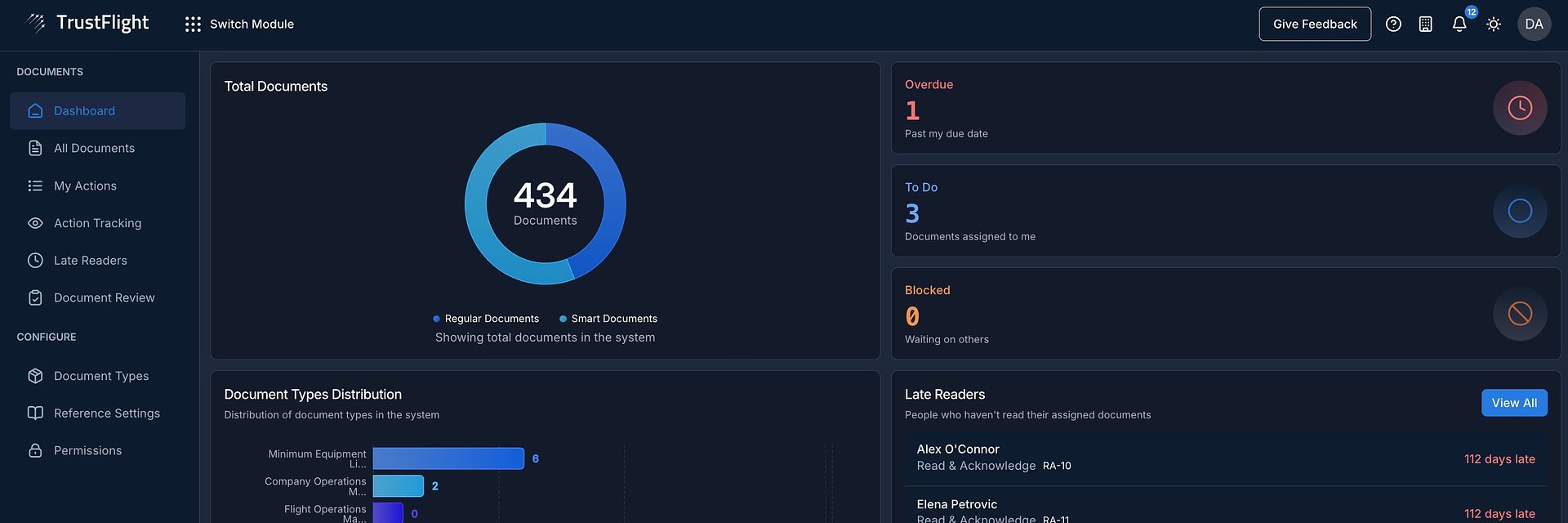Toggle Smart Documents legend item

[x=608, y=319]
